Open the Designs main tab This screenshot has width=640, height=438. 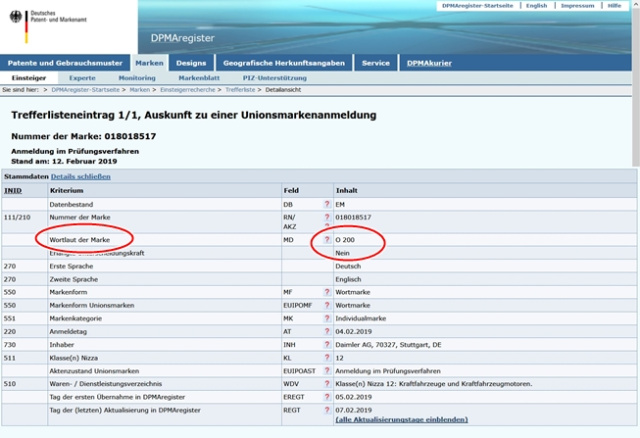[x=190, y=62]
